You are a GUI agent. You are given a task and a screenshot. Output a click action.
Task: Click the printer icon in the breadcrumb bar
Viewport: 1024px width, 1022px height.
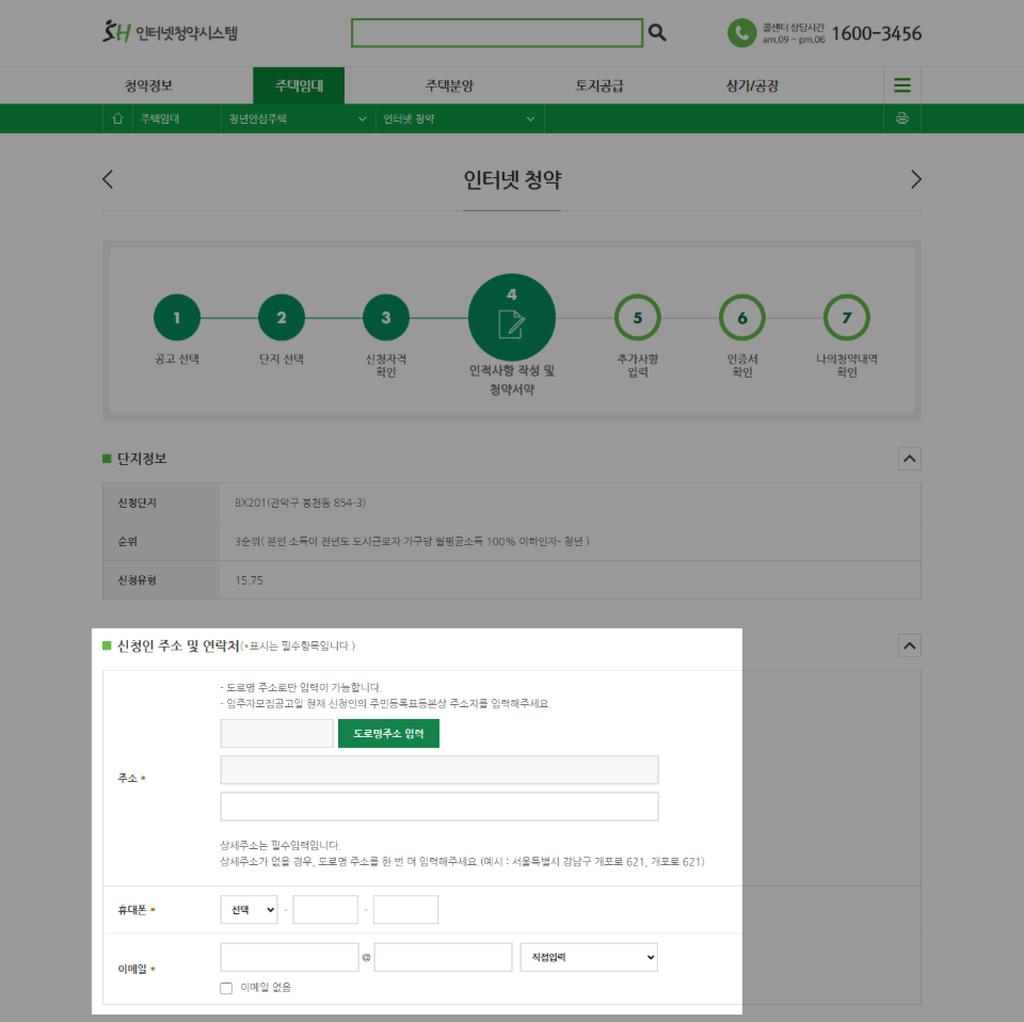(902, 118)
